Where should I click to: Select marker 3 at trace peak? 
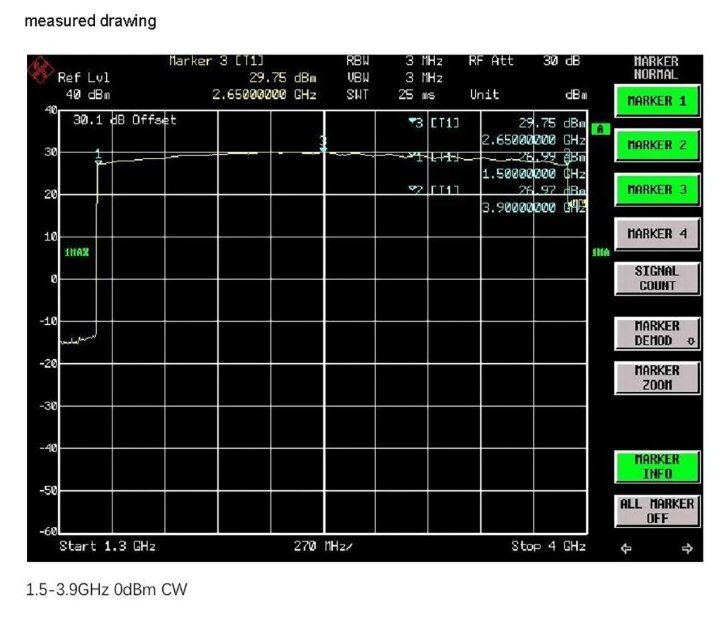click(323, 144)
